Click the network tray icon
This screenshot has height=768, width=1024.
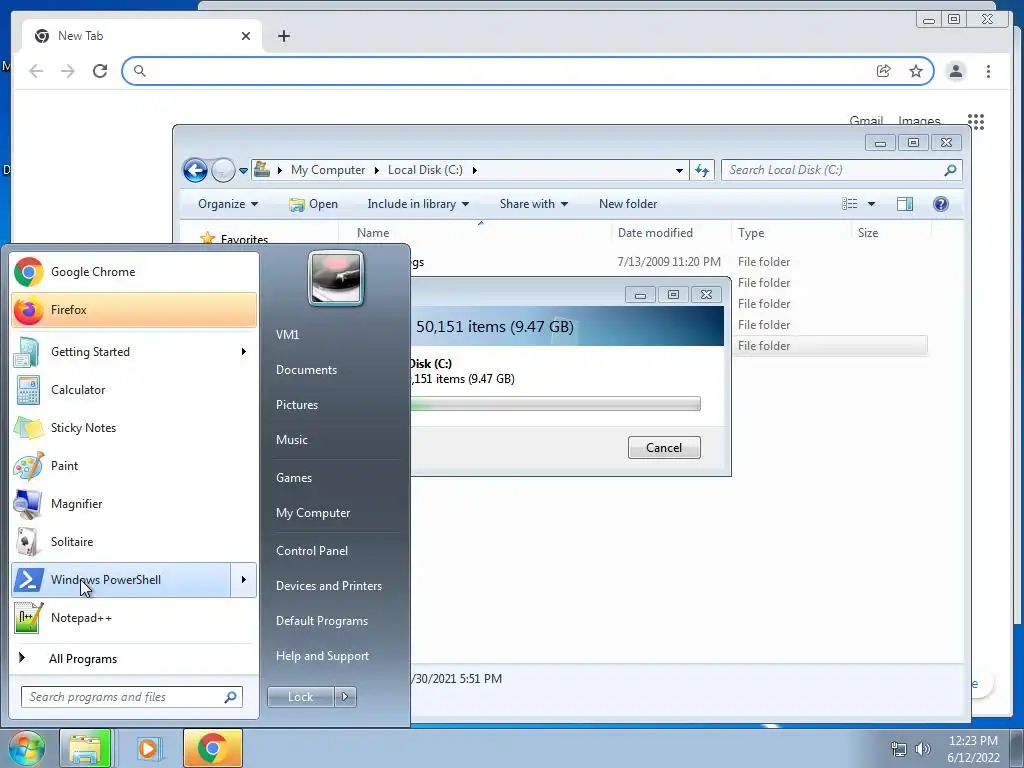tap(899, 749)
